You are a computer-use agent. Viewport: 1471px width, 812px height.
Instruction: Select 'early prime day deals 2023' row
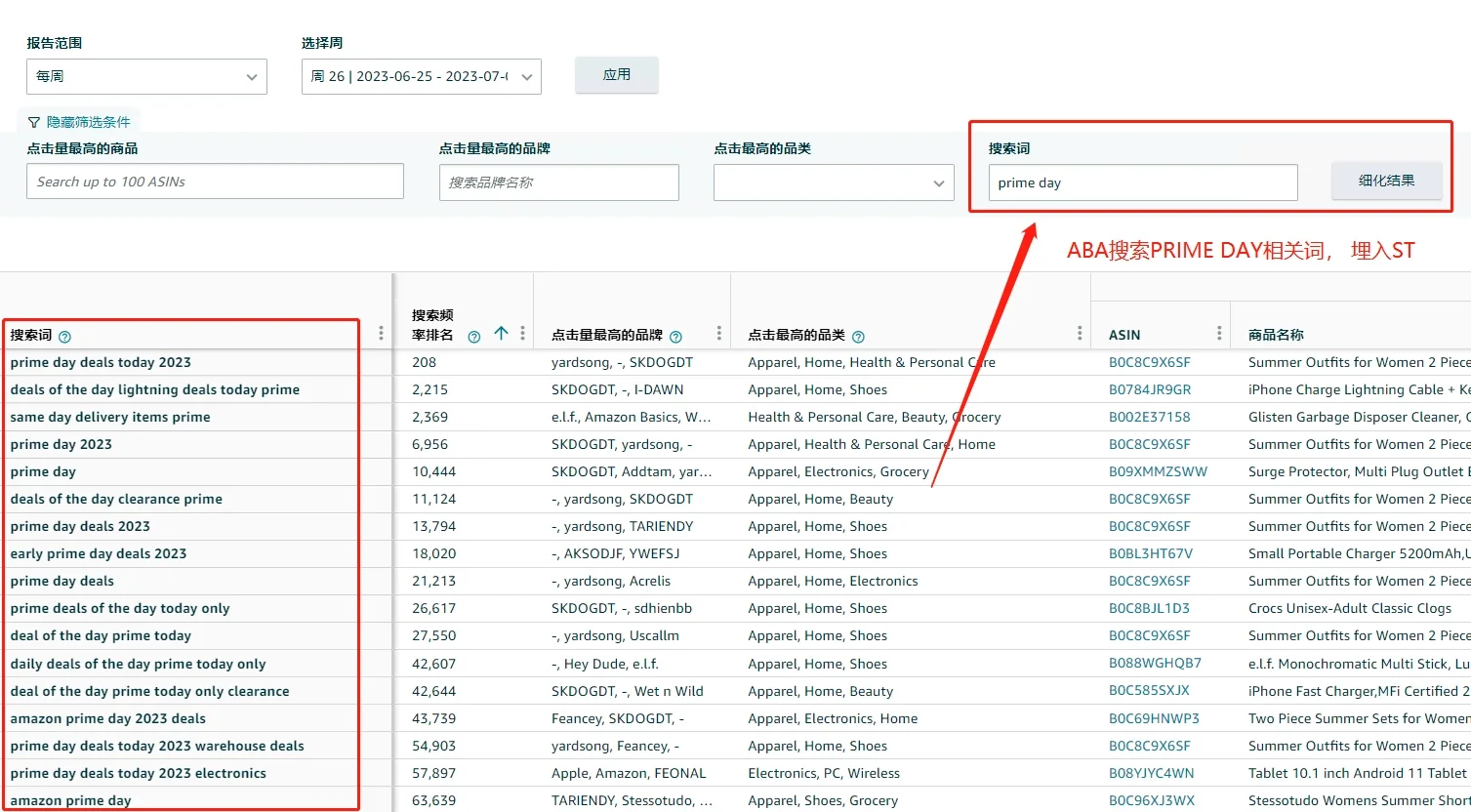(x=99, y=553)
